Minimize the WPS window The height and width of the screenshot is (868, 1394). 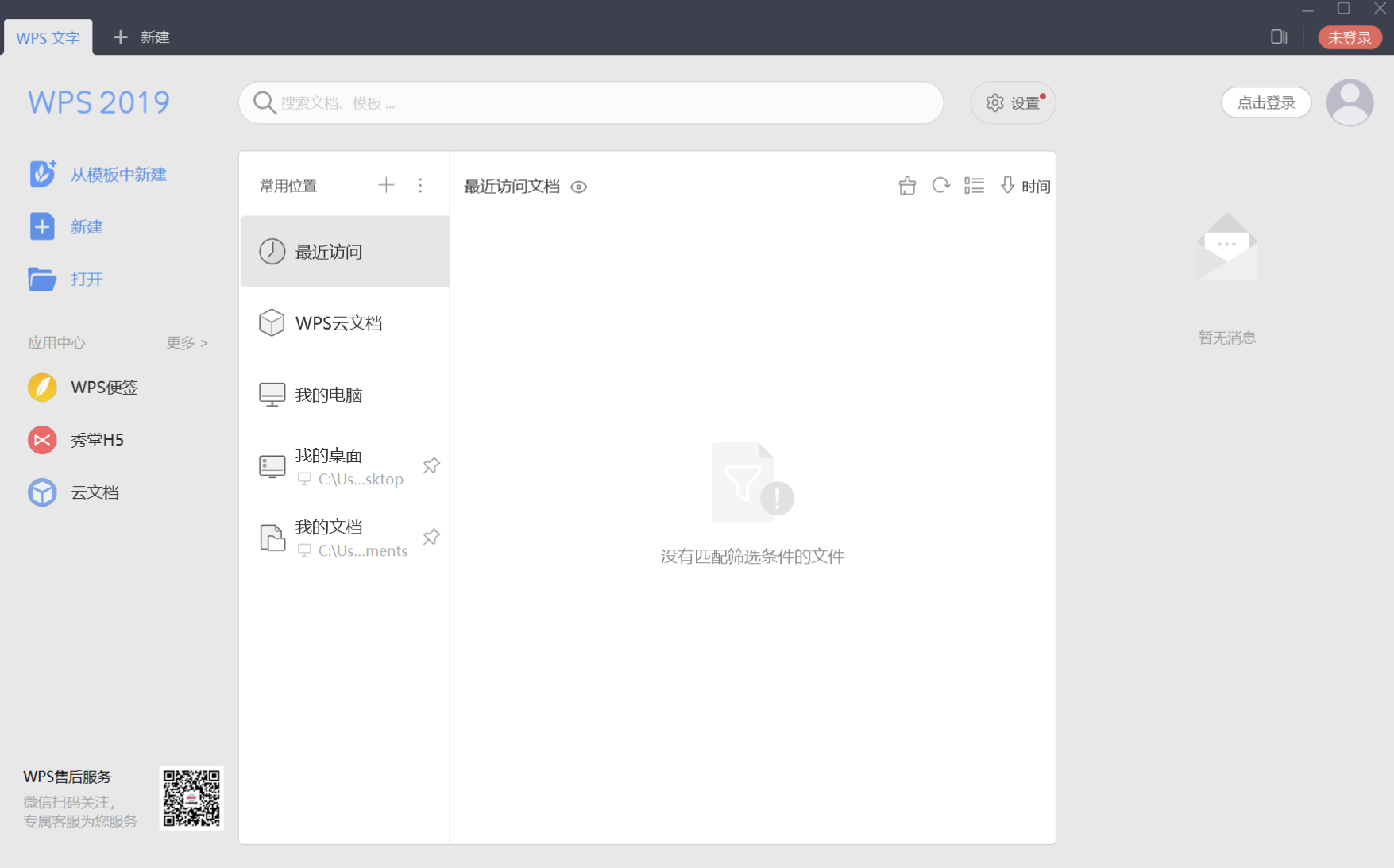click(1307, 10)
